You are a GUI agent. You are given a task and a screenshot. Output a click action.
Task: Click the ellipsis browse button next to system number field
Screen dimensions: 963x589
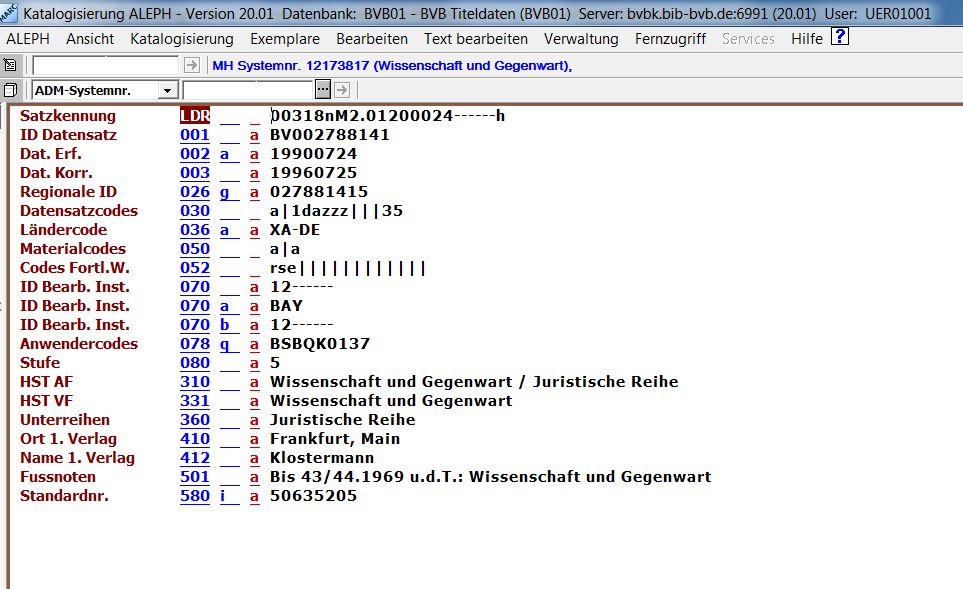[x=322, y=90]
